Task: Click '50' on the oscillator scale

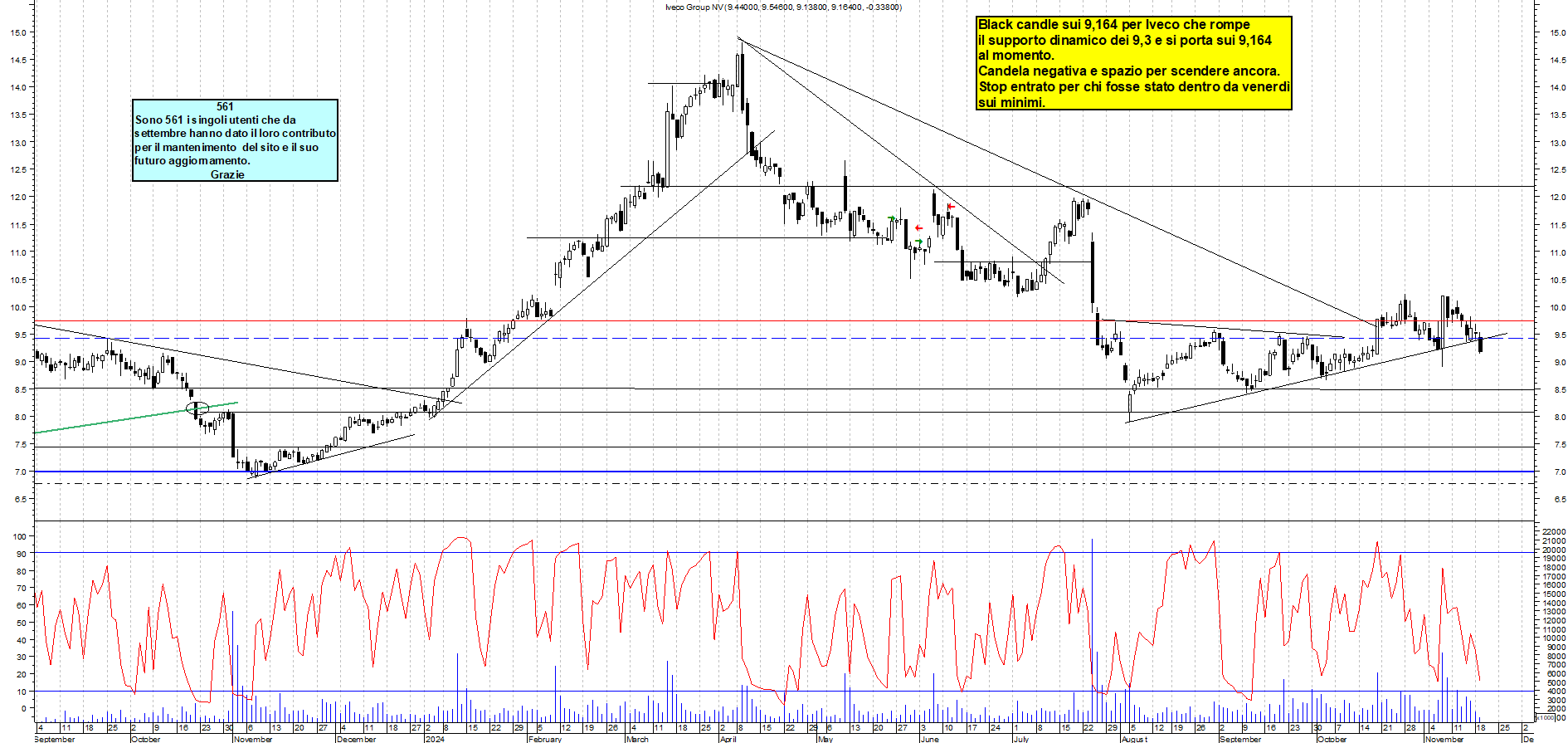Action: tap(20, 623)
